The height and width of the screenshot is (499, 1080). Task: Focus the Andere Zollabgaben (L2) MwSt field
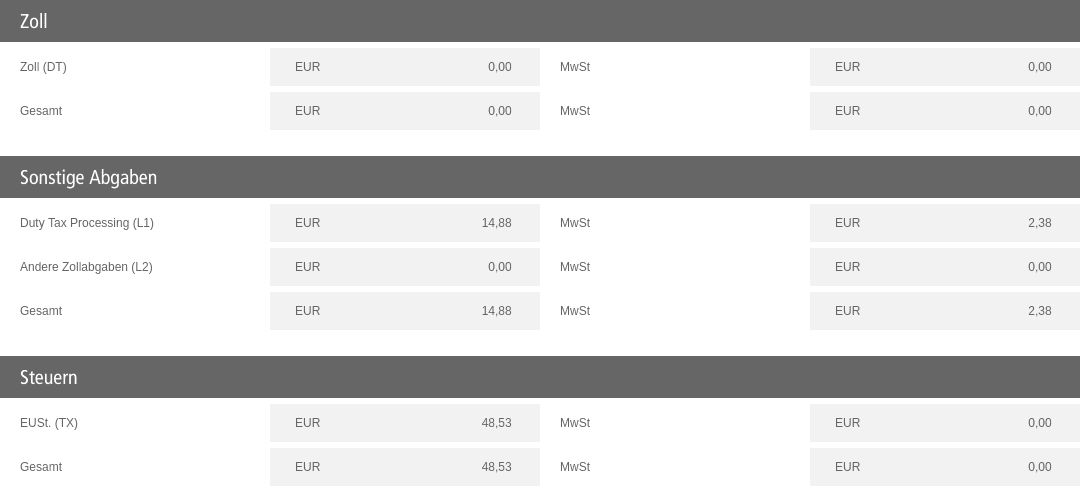coord(945,267)
